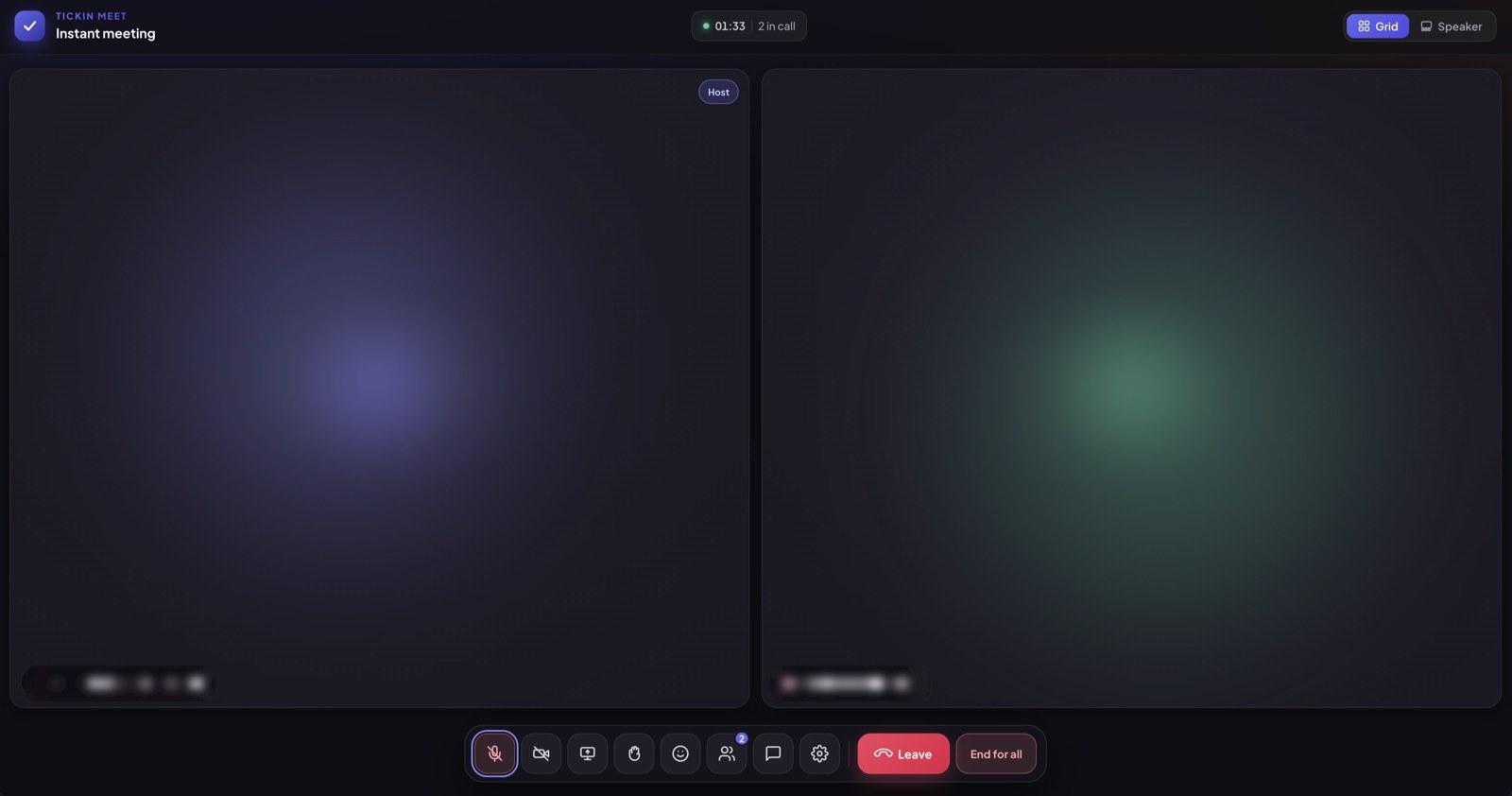Open meeting settings gear
The width and height of the screenshot is (1512, 796).
(x=818, y=753)
